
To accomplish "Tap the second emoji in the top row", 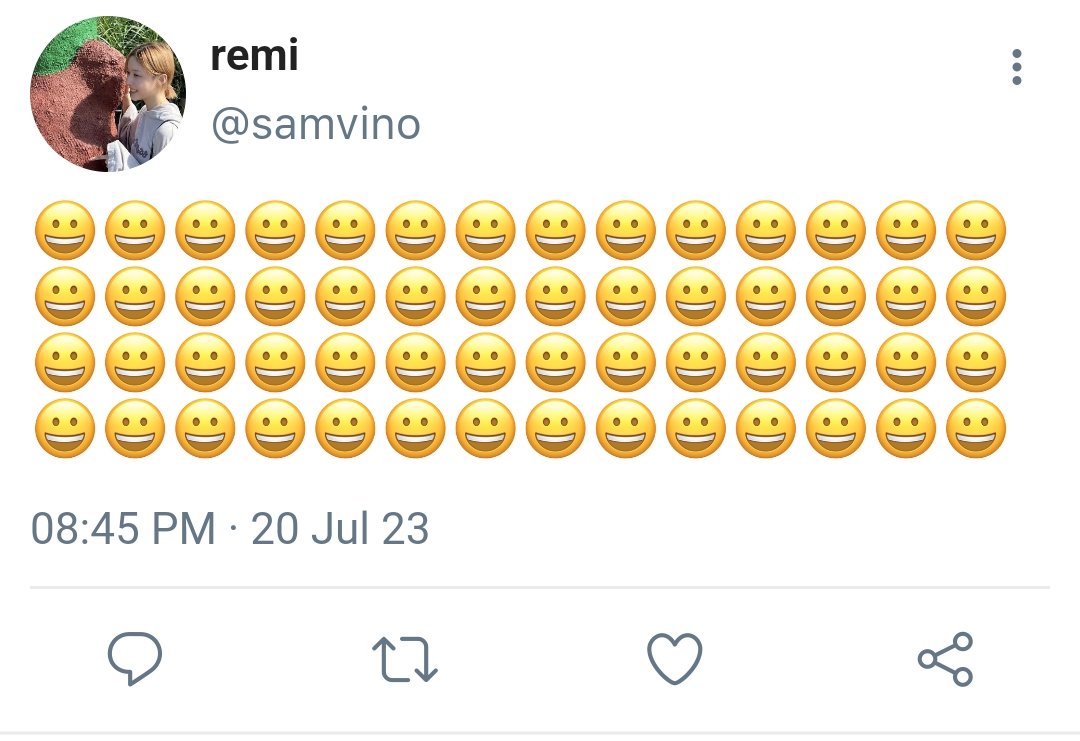I will coord(135,230).
